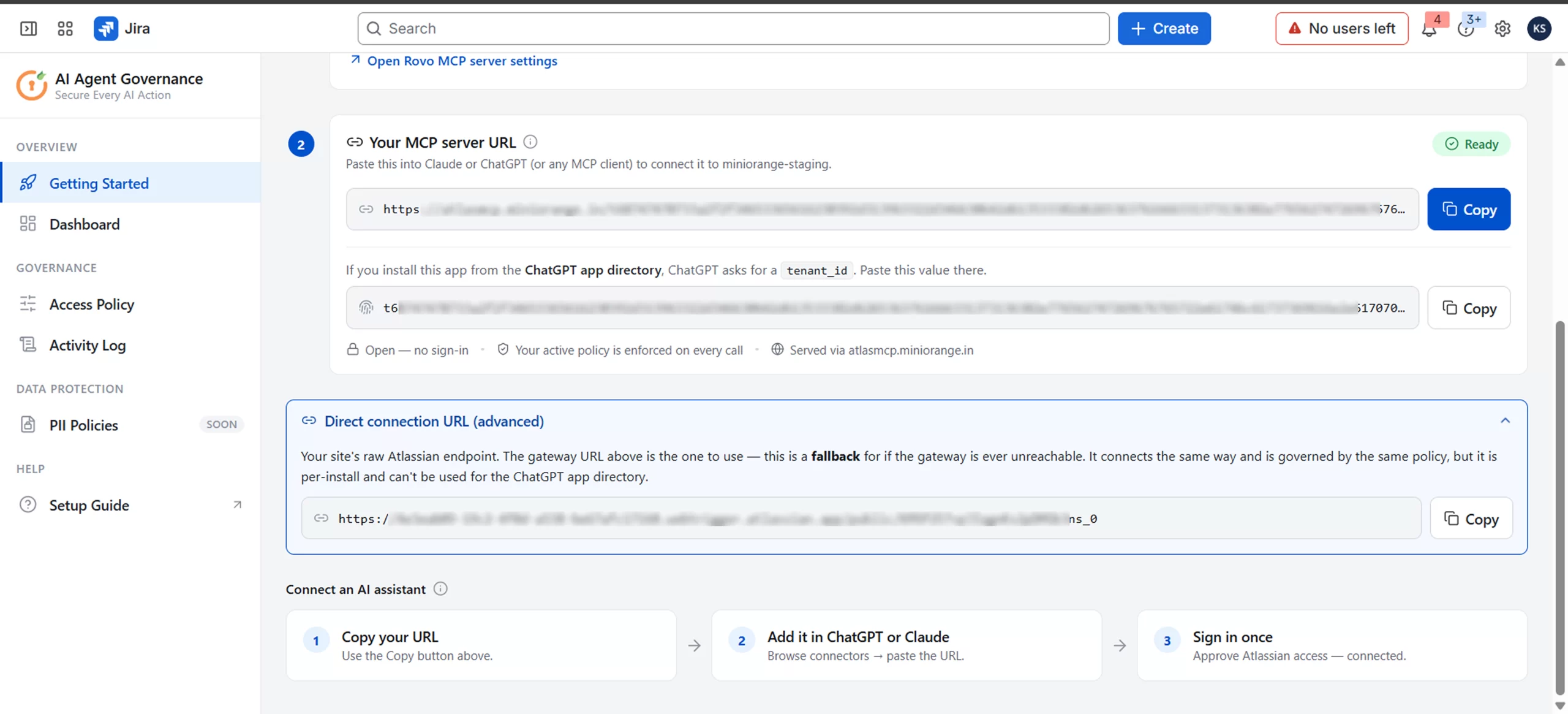Click the external link arrow next to Setup Guide
This screenshot has height=714, width=1568.
[237, 504]
